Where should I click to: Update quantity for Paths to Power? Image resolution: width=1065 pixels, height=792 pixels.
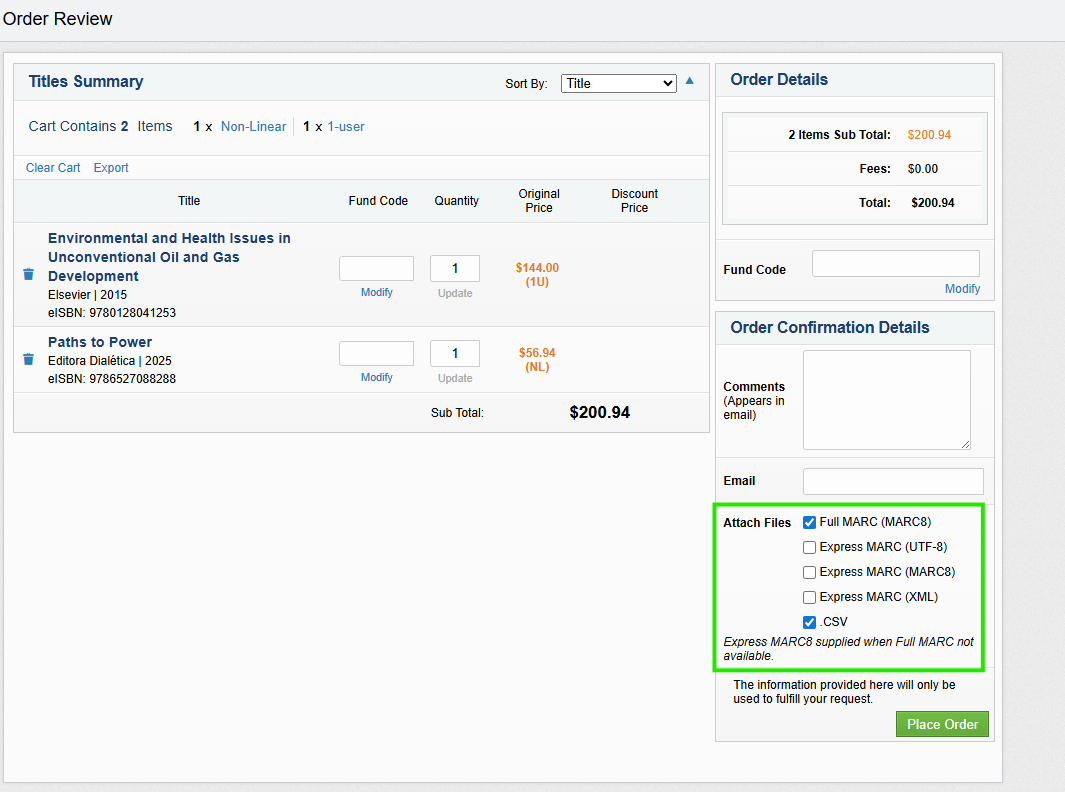pos(455,378)
